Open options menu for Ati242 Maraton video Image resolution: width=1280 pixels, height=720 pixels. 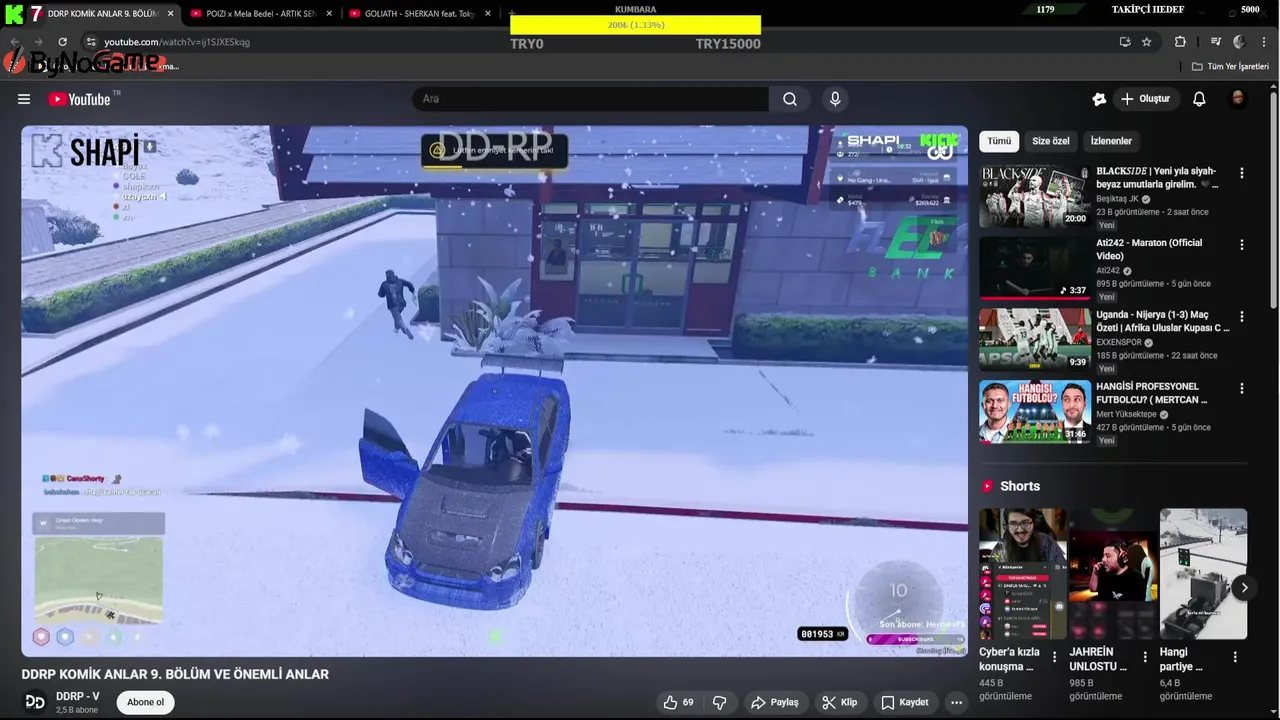pos(1242,245)
